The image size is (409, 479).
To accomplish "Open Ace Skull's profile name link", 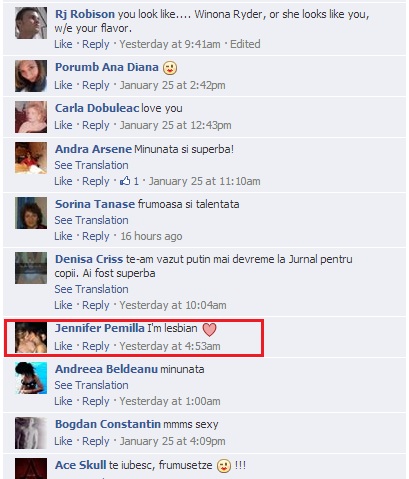I will [x=81, y=465].
